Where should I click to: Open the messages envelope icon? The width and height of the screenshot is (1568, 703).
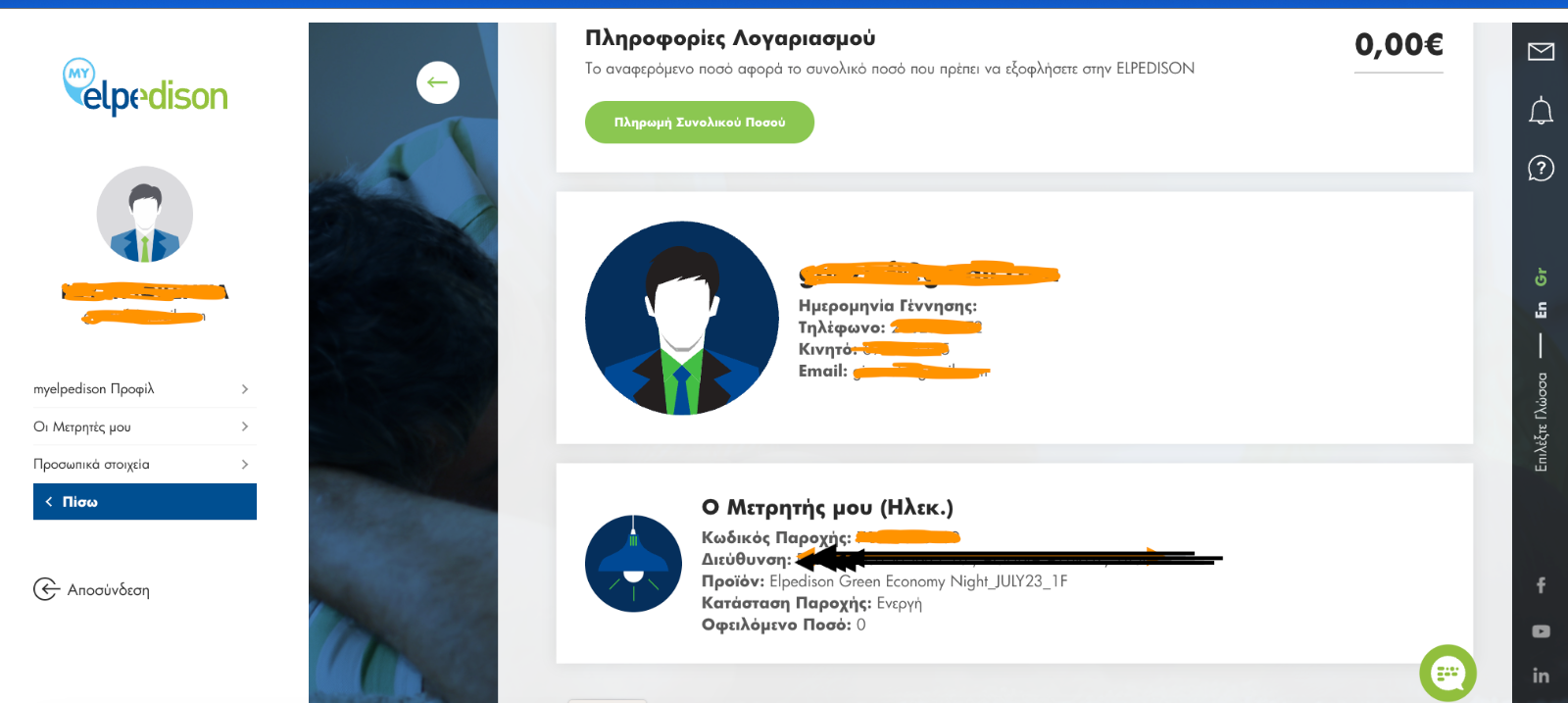pos(1541,51)
